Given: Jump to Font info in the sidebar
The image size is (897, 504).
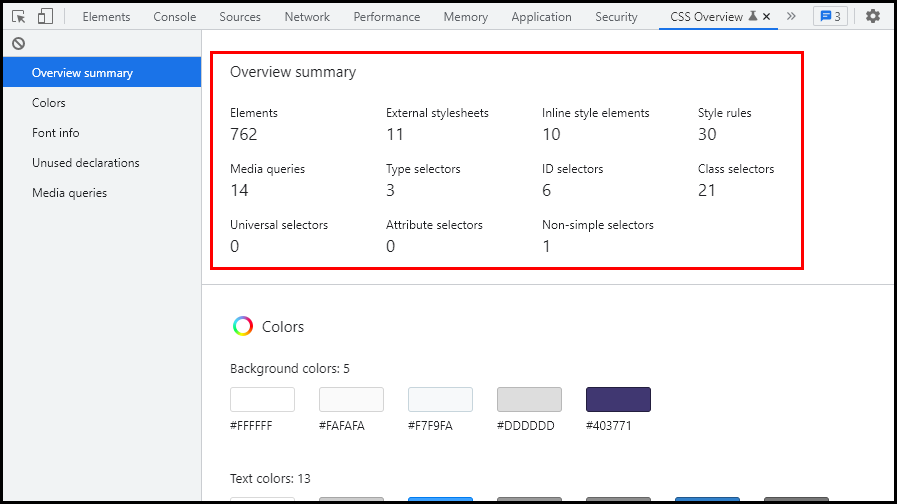Looking at the screenshot, I should pyautogui.click(x=102, y=133).
